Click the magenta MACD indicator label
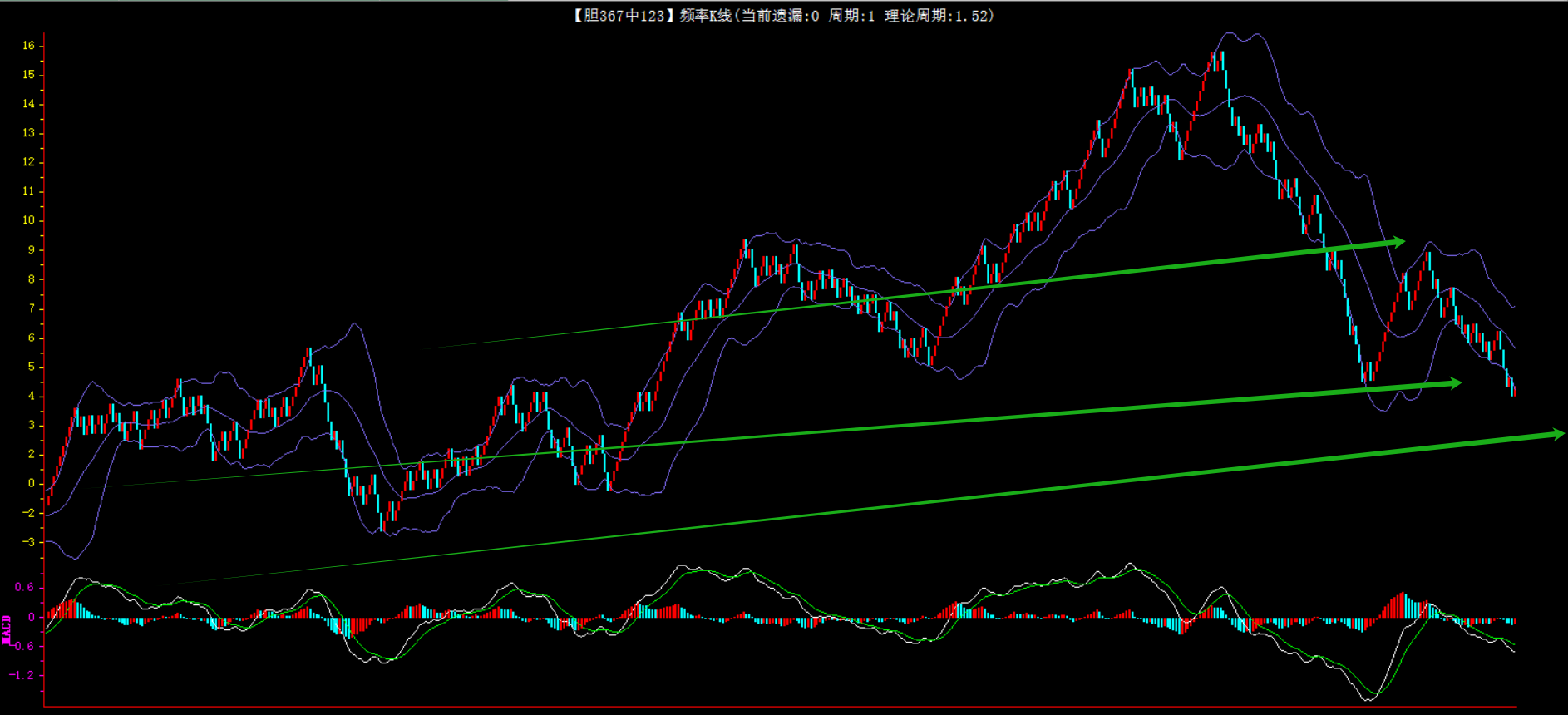Screen dimensions: 1568x715 [x=7, y=629]
